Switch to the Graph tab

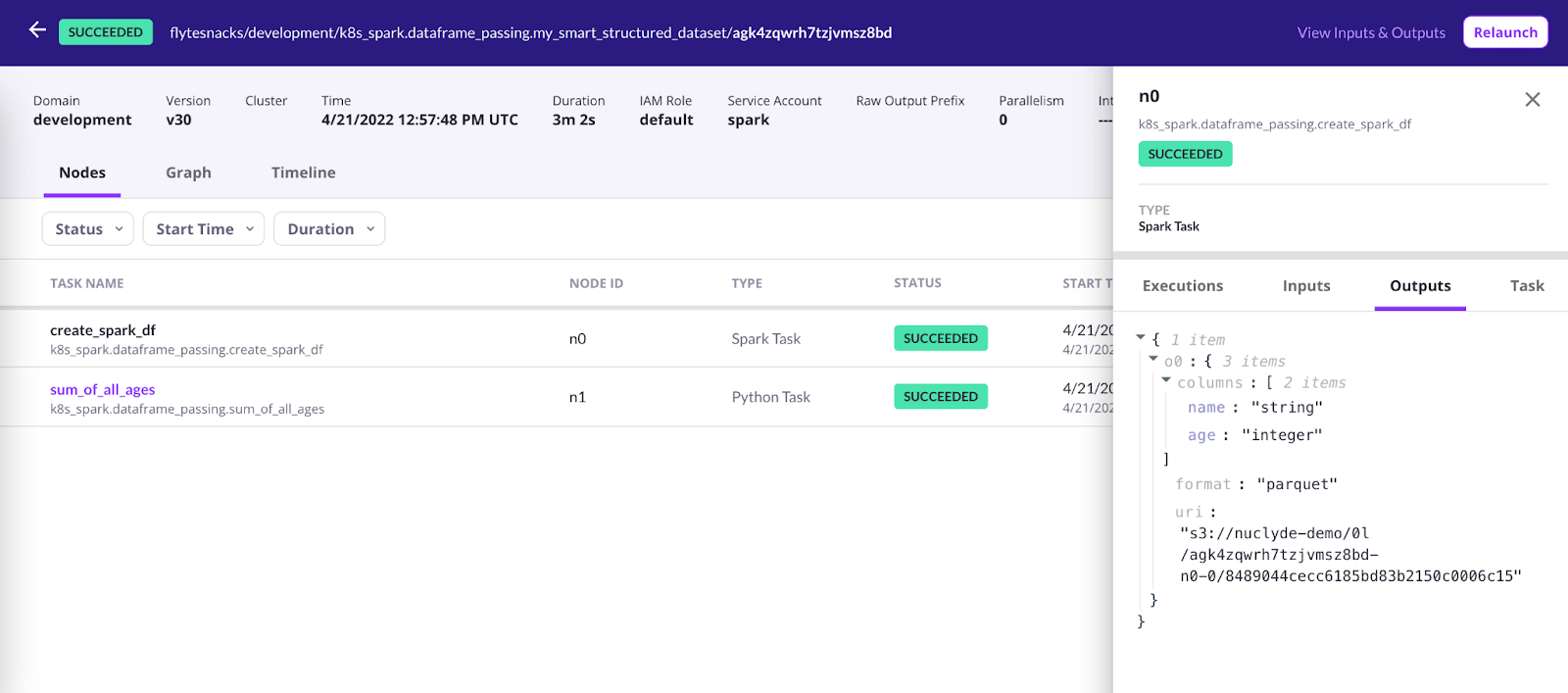[188, 173]
